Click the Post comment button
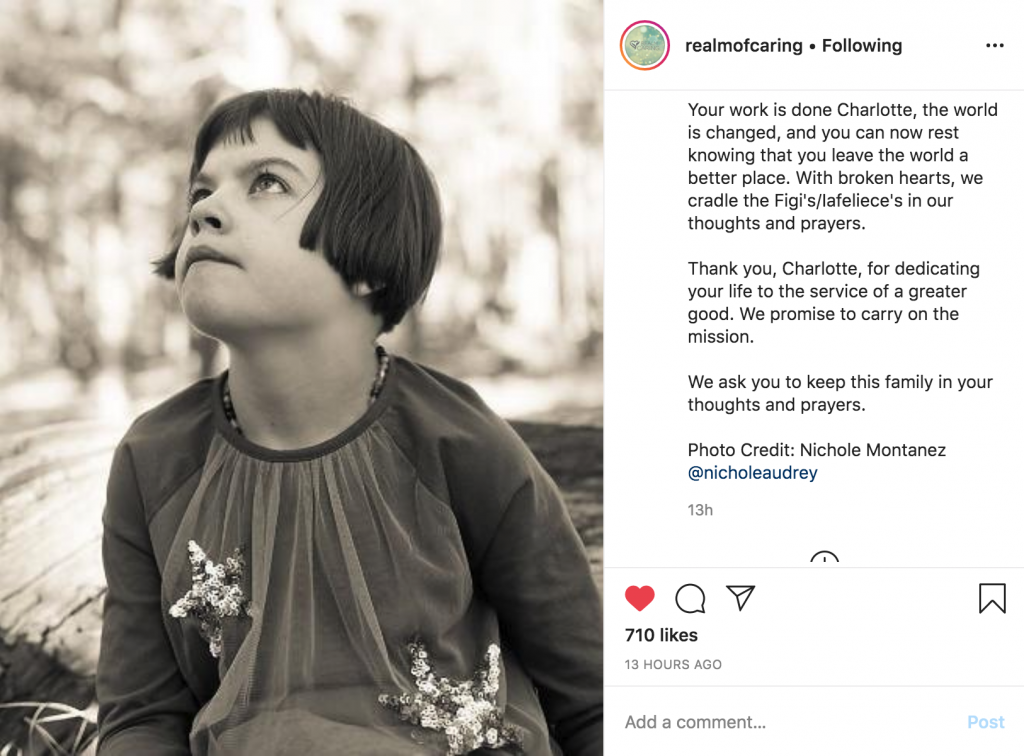Viewport: 1024px width, 756px height. [985, 722]
